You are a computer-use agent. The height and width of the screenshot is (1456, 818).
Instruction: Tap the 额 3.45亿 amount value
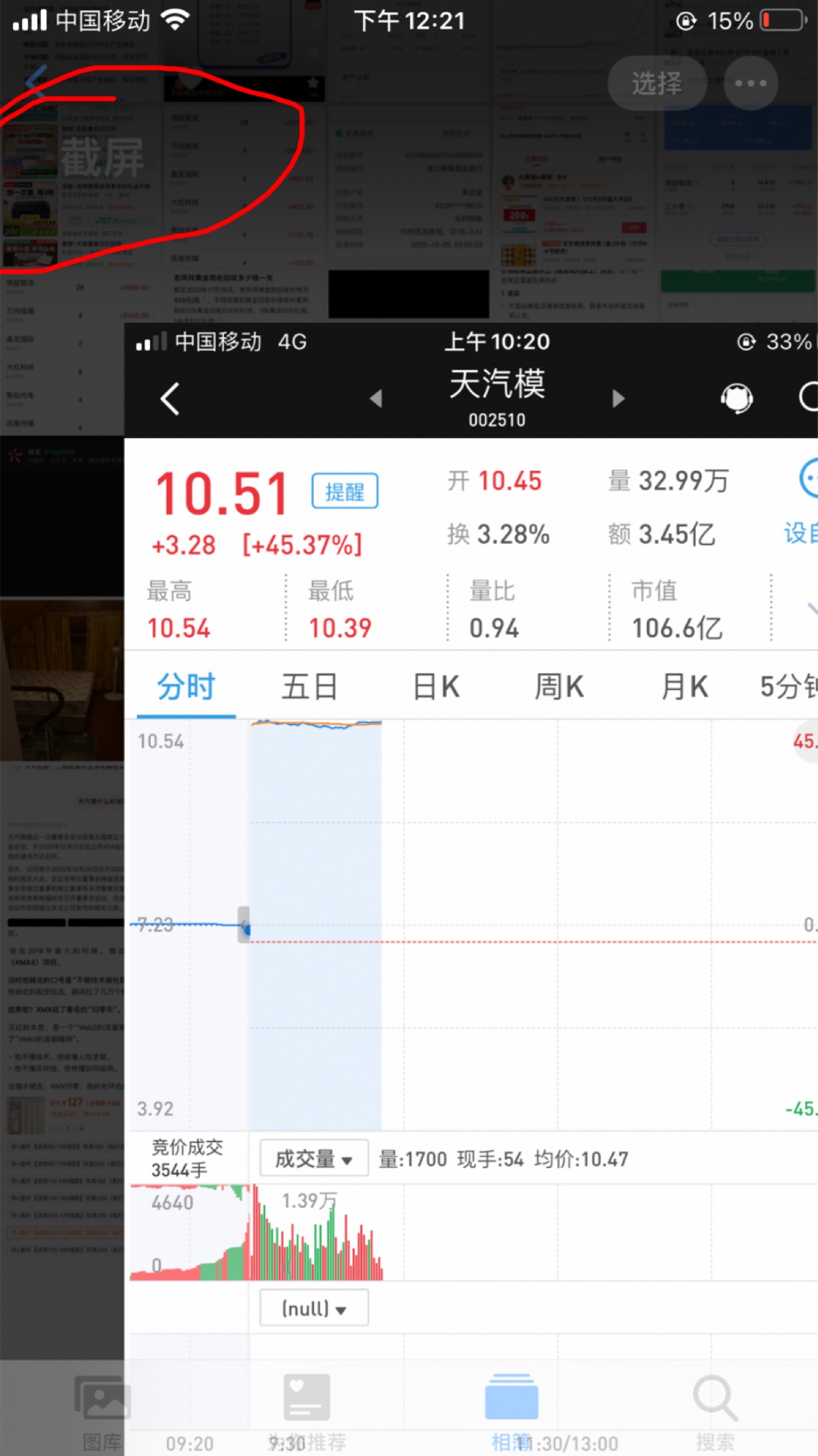pyautogui.click(x=662, y=534)
